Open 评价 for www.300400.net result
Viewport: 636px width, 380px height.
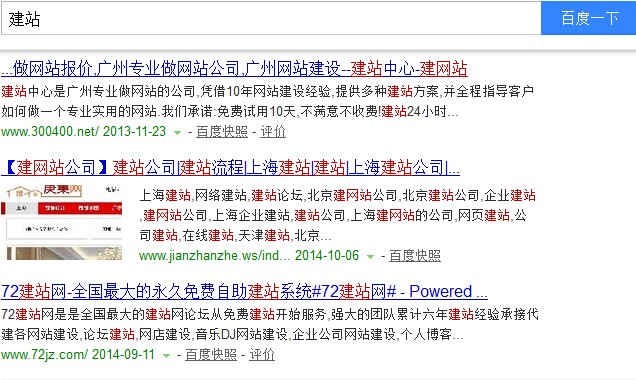pos(273,131)
